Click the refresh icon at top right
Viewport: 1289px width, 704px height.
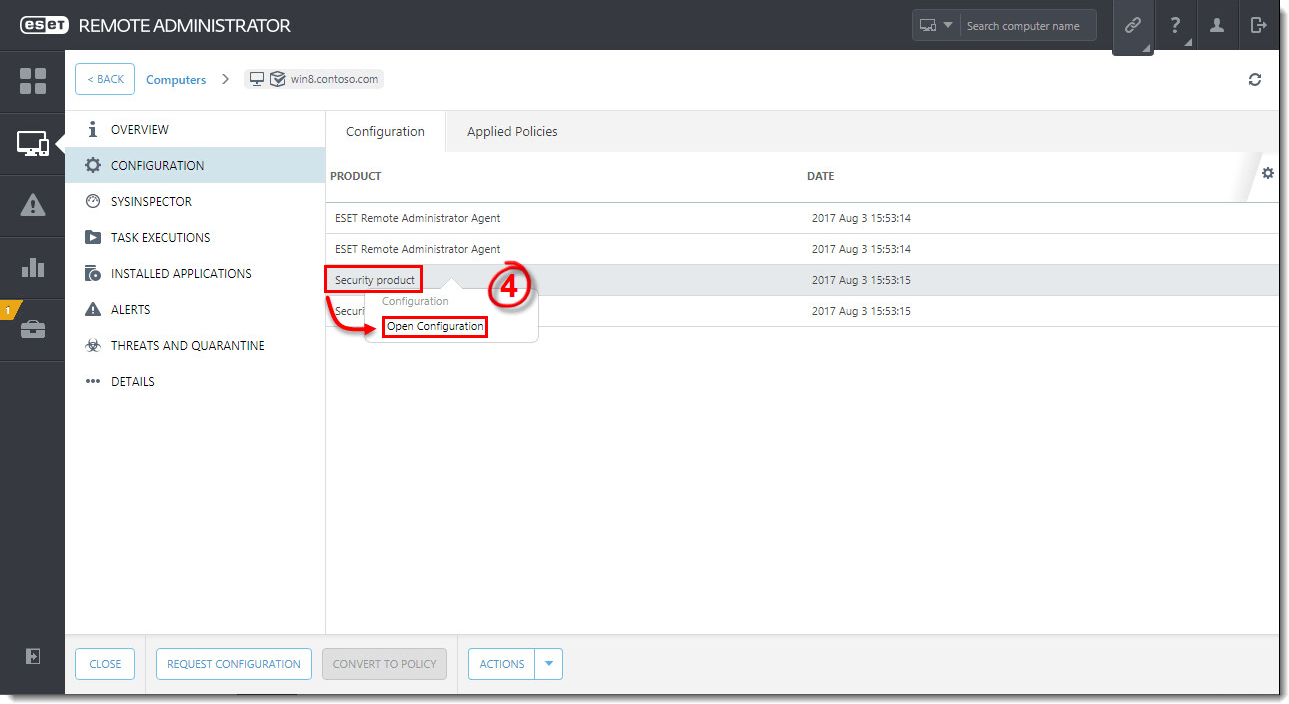pos(1254,80)
